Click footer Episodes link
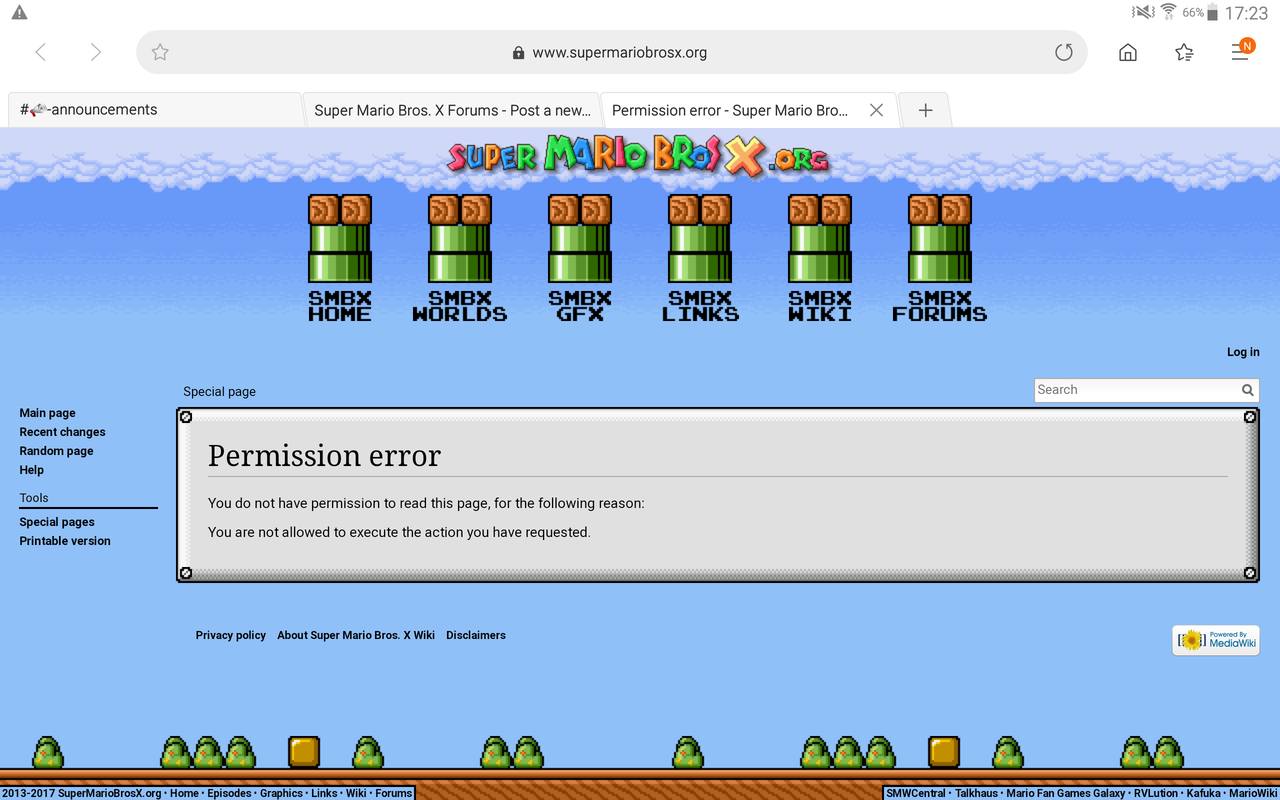Viewport: 1280px width, 800px height. tap(229, 793)
